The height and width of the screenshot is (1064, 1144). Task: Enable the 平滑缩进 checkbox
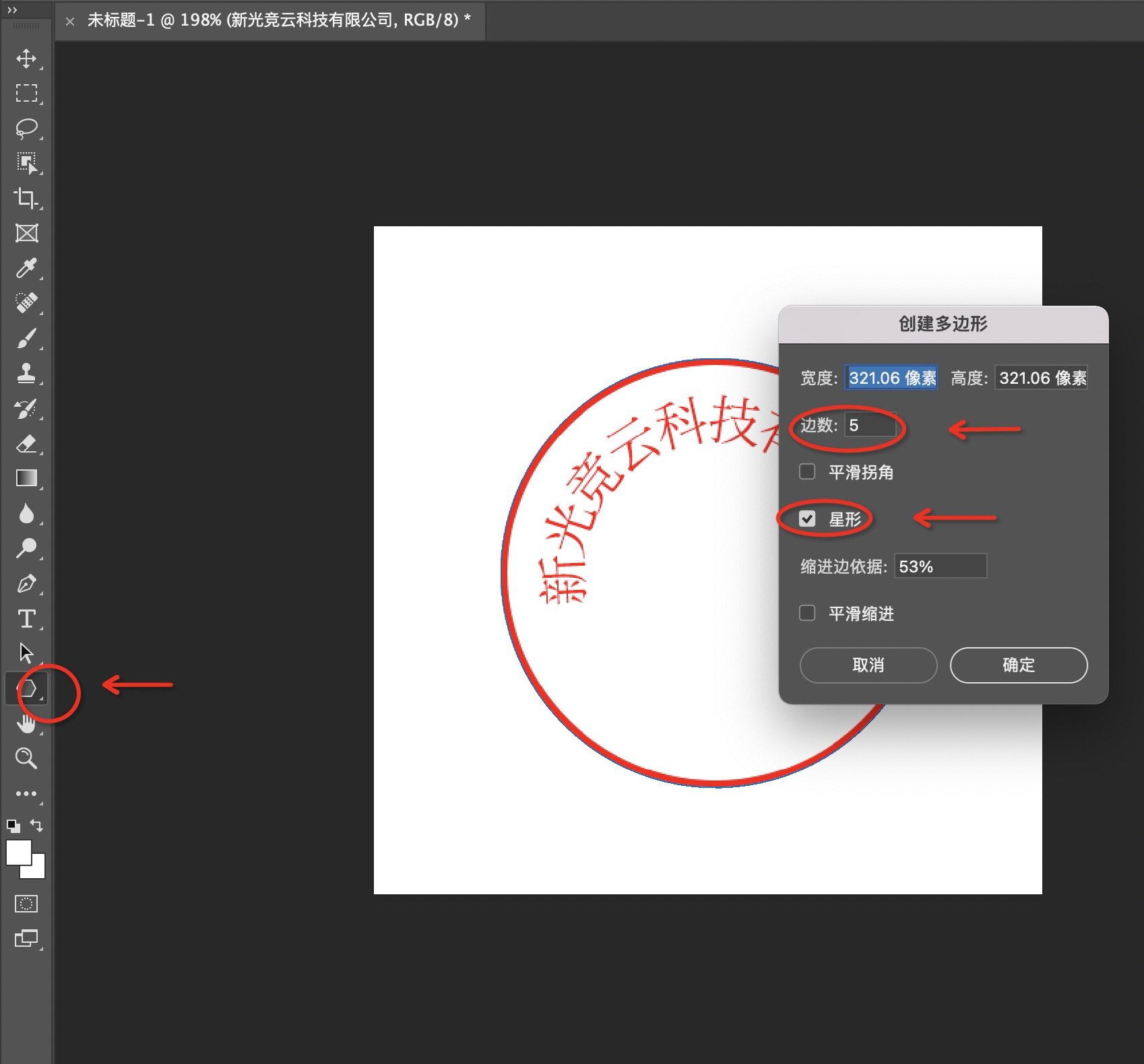click(807, 613)
